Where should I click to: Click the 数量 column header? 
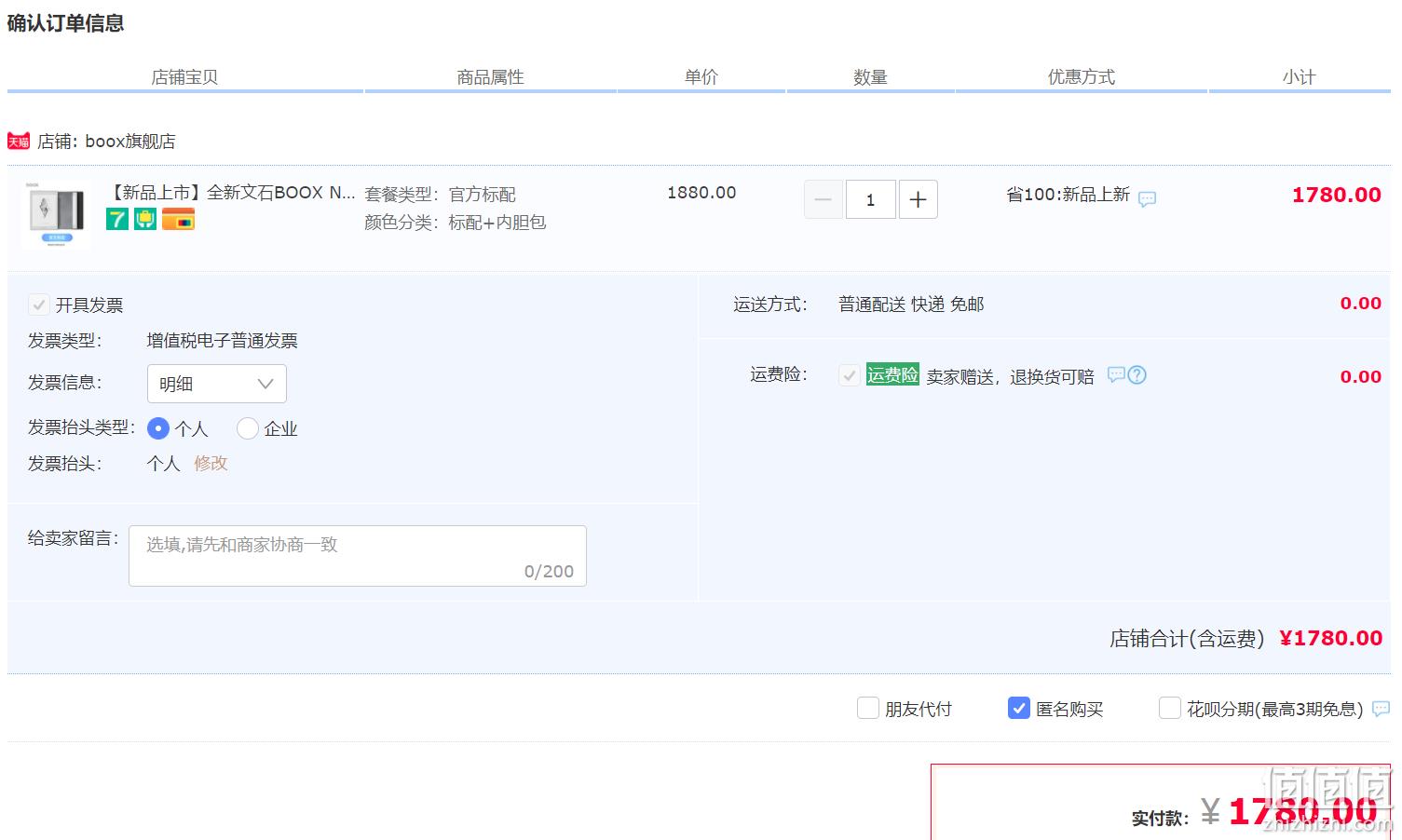point(870,77)
